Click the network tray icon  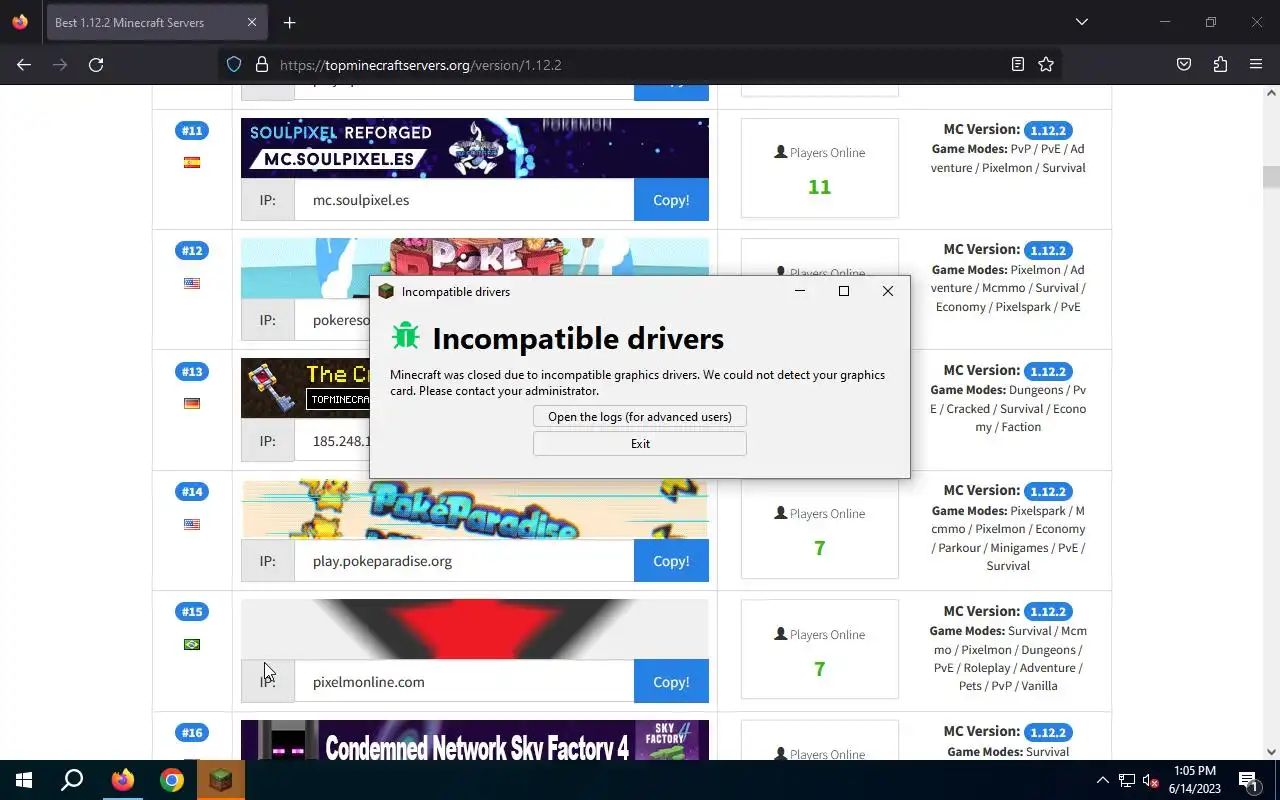coord(1127,780)
